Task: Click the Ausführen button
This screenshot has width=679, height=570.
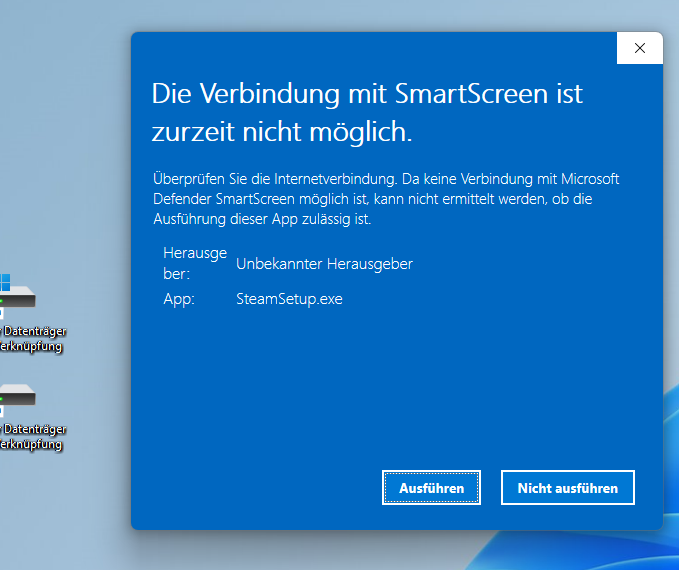Action: pyautogui.click(x=431, y=488)
